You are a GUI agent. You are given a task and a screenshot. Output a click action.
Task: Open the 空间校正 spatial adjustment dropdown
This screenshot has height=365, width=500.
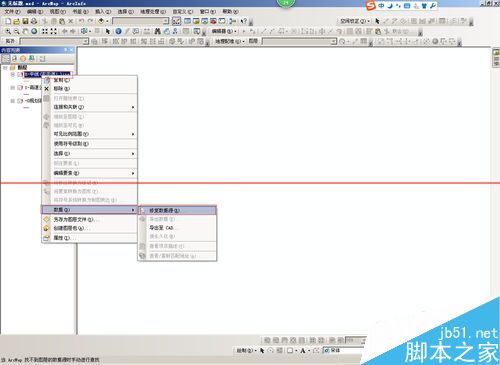click(355, 21)
